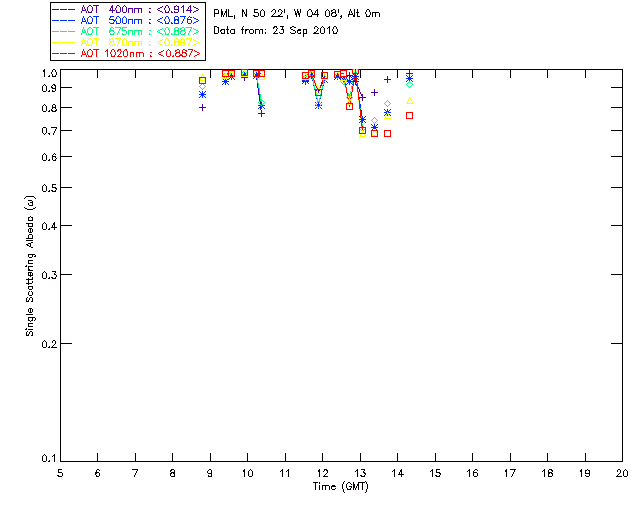
Task: Click y-axis tick label 0.6
Action: pyautogui.click(x=49, y=157)
